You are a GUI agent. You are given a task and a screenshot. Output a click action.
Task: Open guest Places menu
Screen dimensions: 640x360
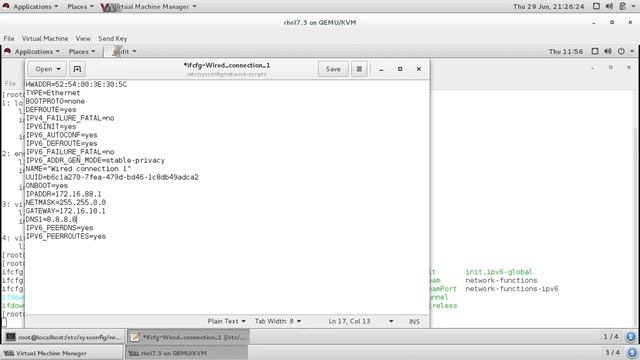coord(82,51)
